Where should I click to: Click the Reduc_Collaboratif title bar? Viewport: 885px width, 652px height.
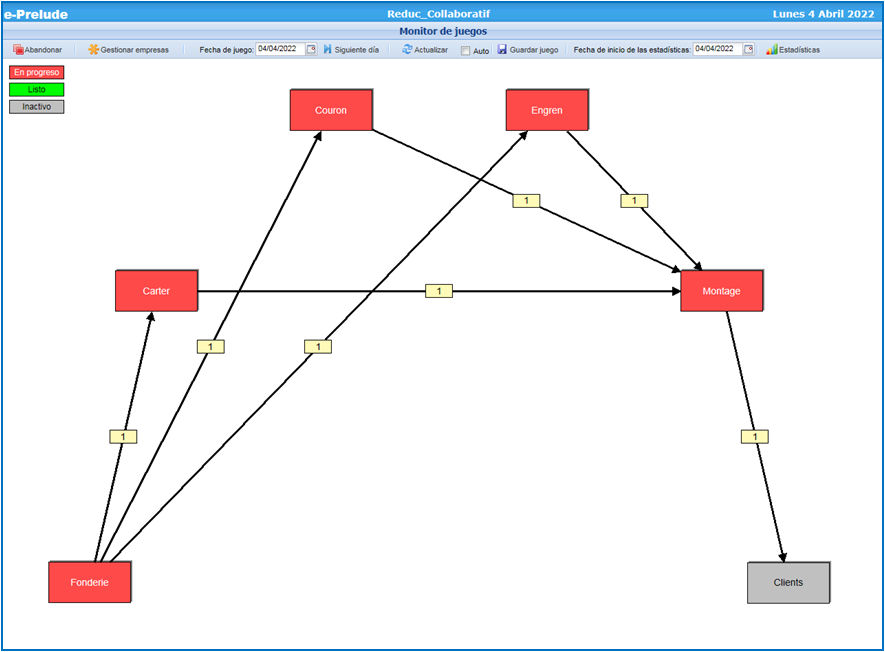[x=442, y=13]
